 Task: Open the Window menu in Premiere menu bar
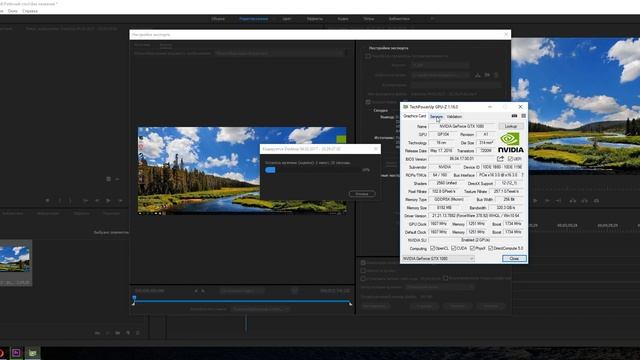[13, 11]
